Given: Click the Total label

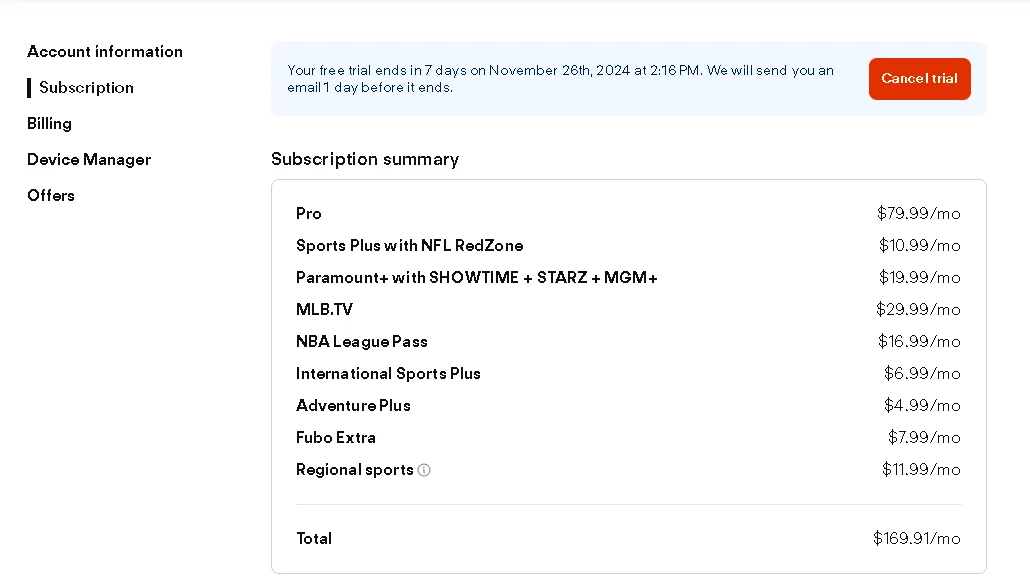Looking at the screenshot, I should [314, 539].
